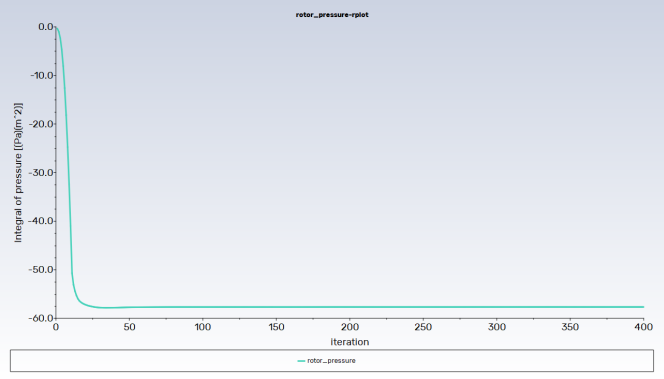Click the y-axis tick label 0.0

(46, 27)
